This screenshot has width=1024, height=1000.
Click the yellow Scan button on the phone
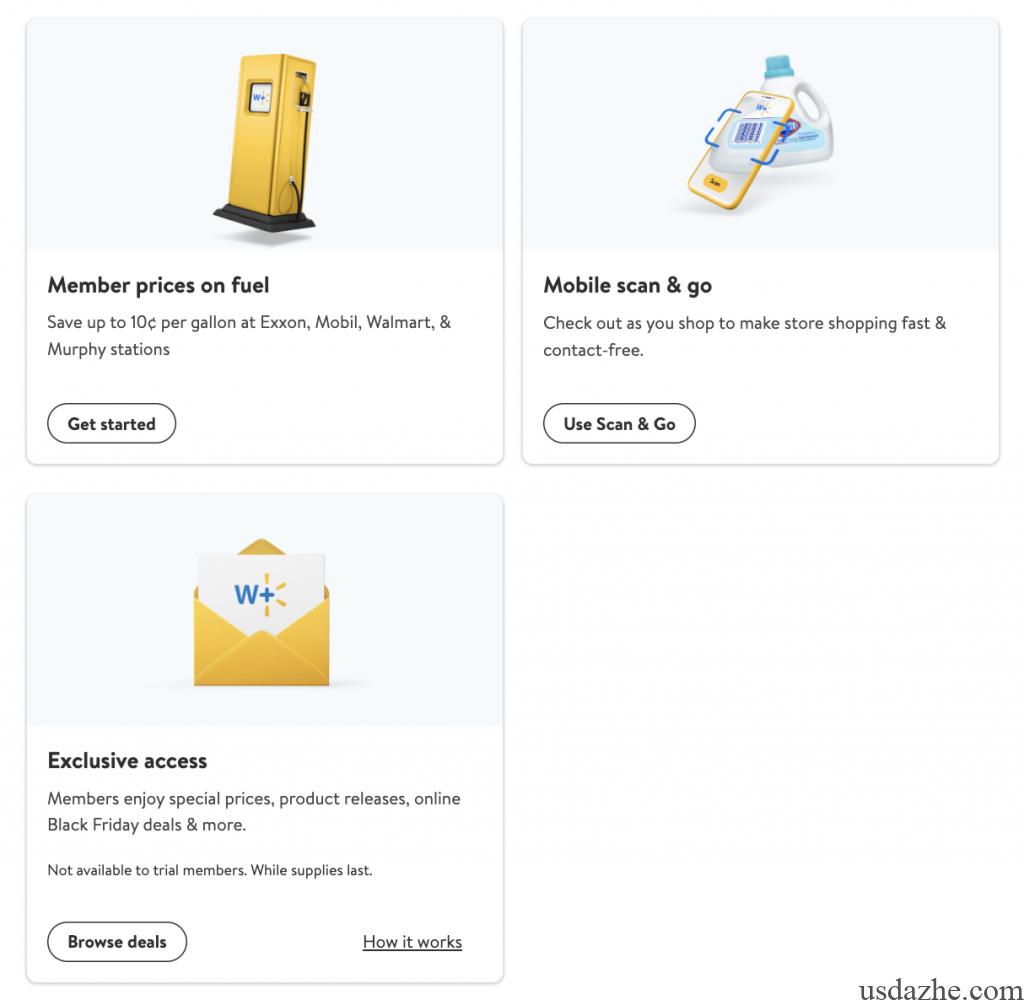(x=714, y=182)
